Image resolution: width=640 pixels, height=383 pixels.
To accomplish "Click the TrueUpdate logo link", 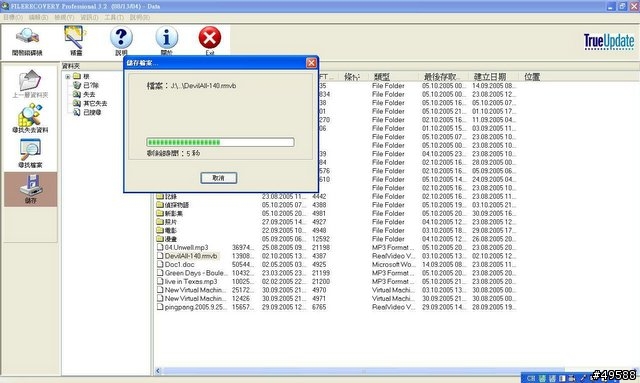I will 609,41.
